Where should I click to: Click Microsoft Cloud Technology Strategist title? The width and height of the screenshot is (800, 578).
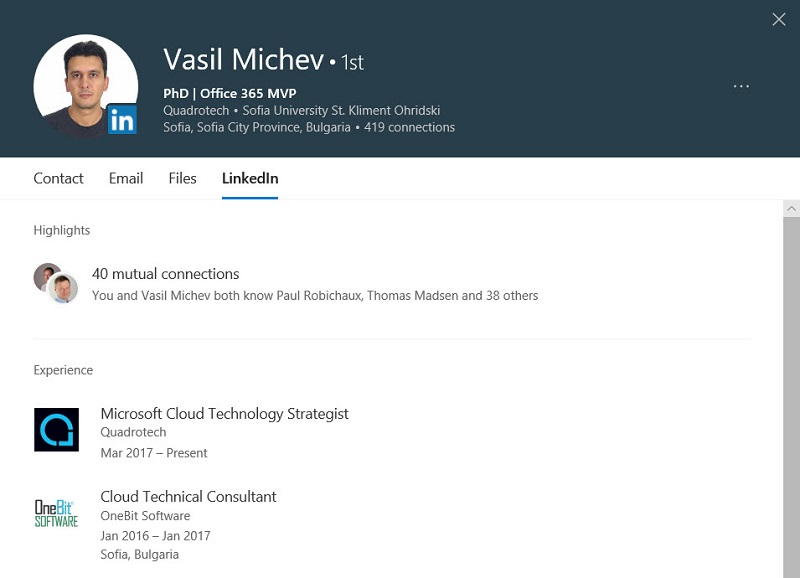[224, 413]
